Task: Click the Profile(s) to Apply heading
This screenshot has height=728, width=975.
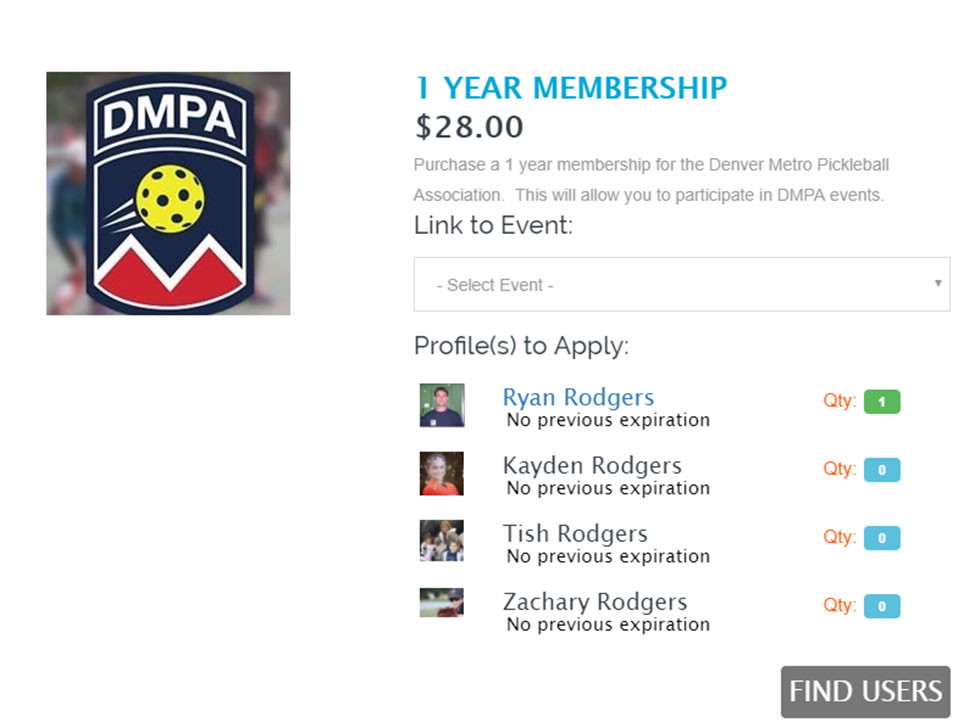Action: tap(521, 346)
